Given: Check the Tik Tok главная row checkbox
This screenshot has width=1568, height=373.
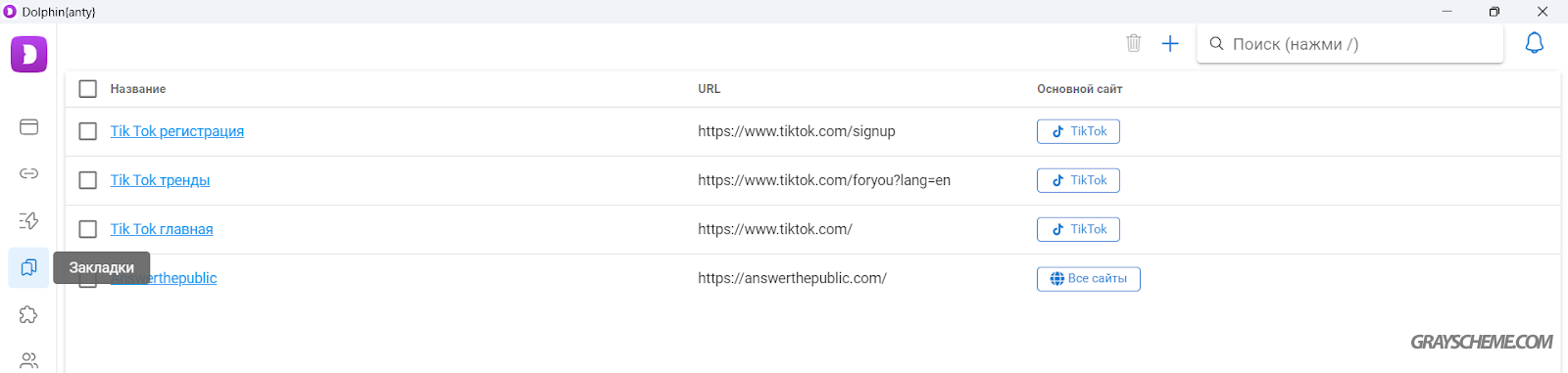Looking at the screenshot, I should click(88, 229).
